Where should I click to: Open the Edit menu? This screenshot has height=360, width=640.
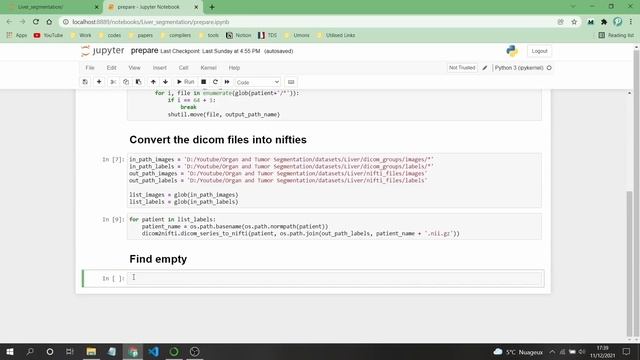click(111, 68)
